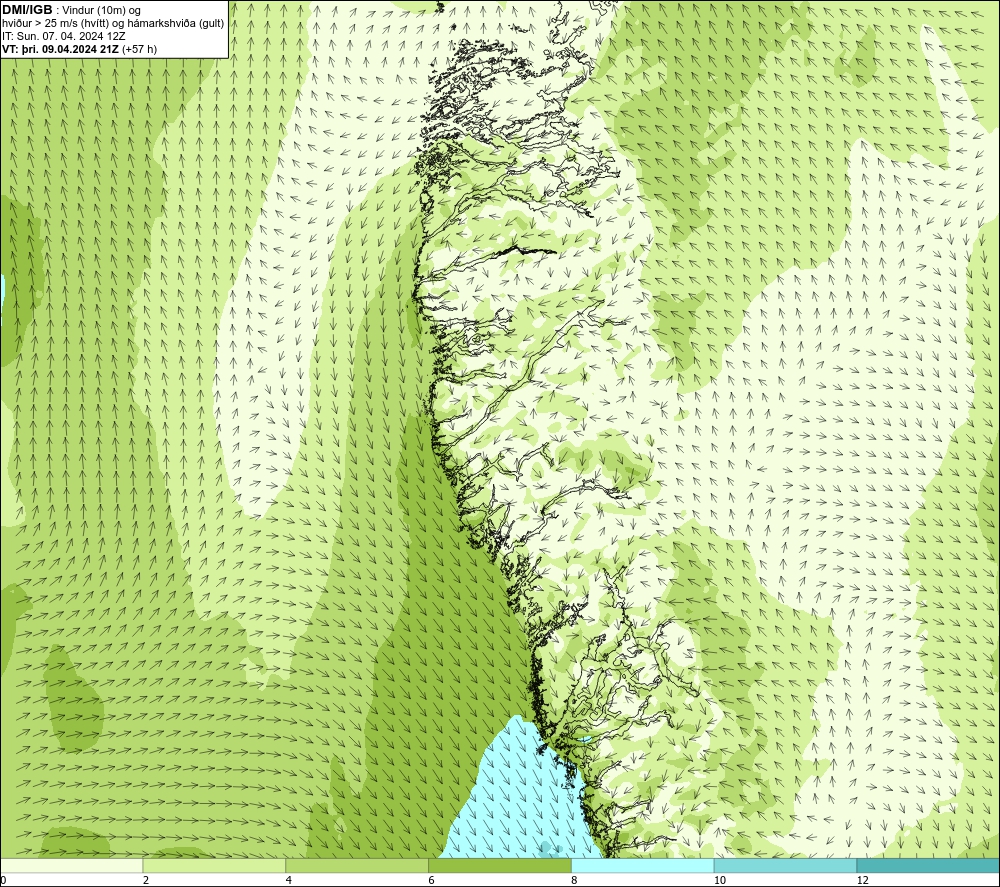Screen dimensions: 1000x887
Task: Click the 0–2 m/s palest color swatch
Action: click(71, 865)
